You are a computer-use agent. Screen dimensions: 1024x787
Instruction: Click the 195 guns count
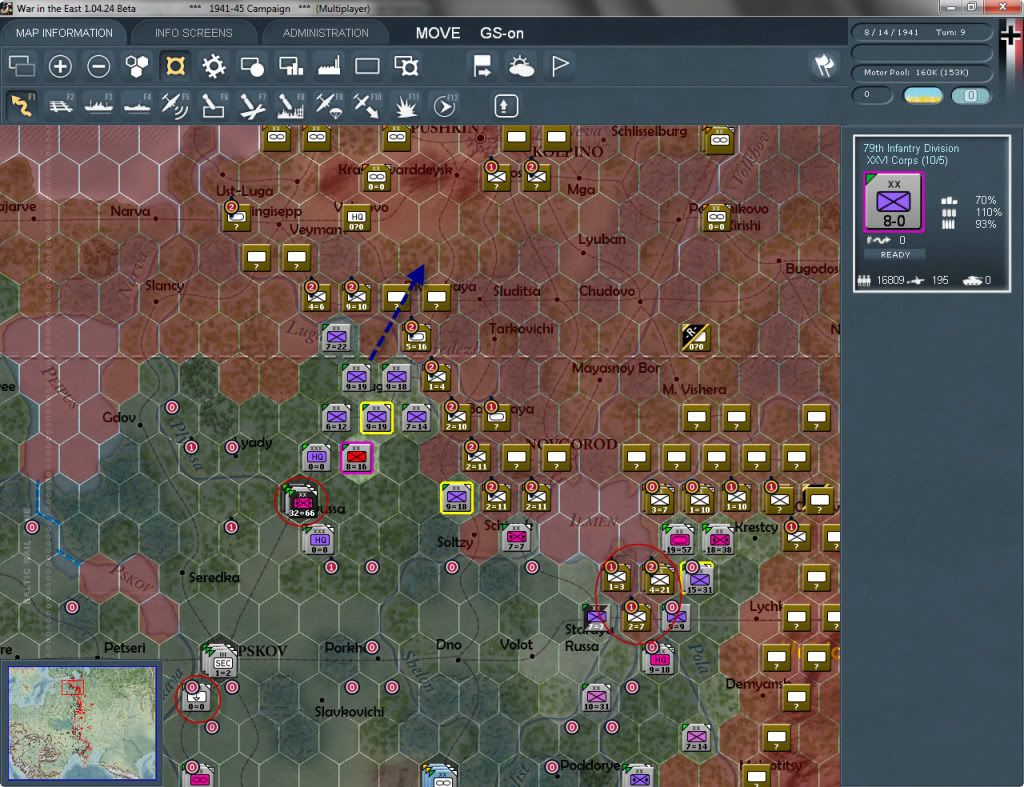(940, 280)
